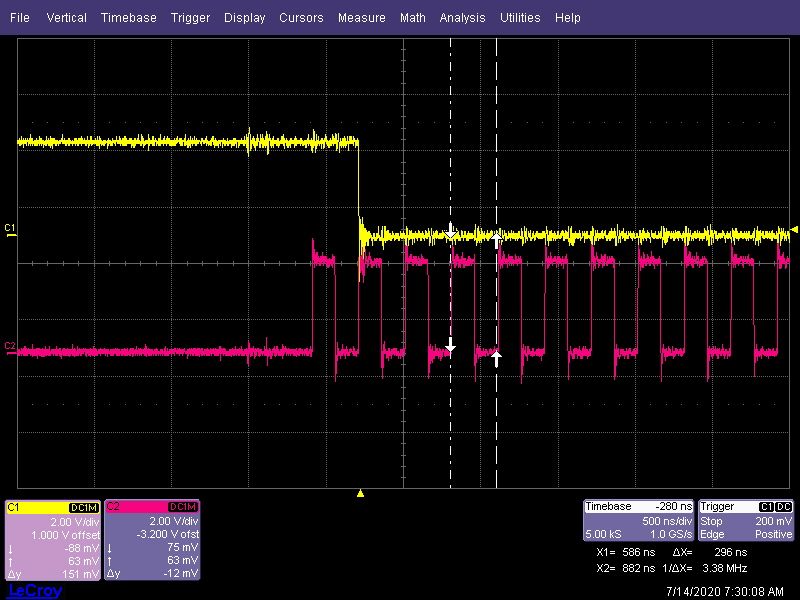This screenshot has width=800, height=600.
Task: Click the trigger level arrow on right edge
Action: [x=794, y=230]
